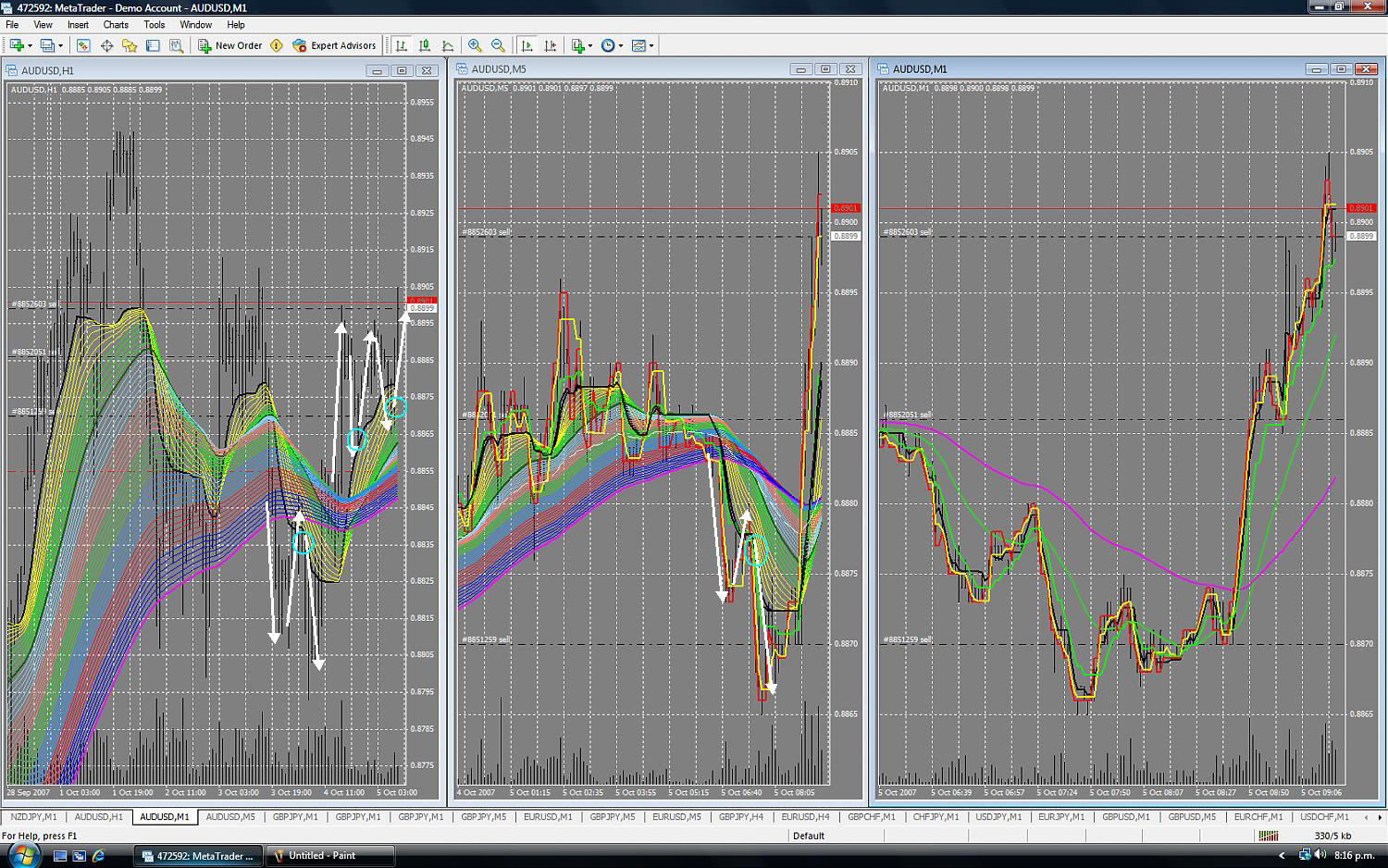Viewport: 1388px width, 868px height.
Task: Switch to the USDCHF,M1 chart tab
Action: click(1324, 817)
